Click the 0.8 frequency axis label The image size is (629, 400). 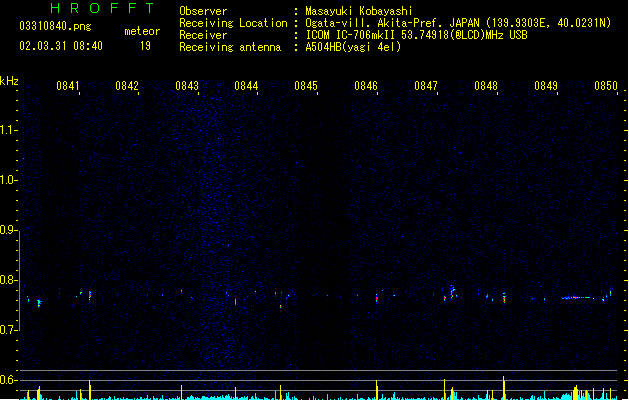tap(8, 280)
